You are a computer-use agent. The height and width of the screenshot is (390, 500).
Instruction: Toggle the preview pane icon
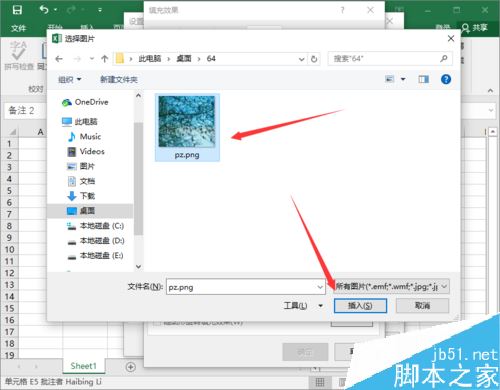tap(424, 79)
